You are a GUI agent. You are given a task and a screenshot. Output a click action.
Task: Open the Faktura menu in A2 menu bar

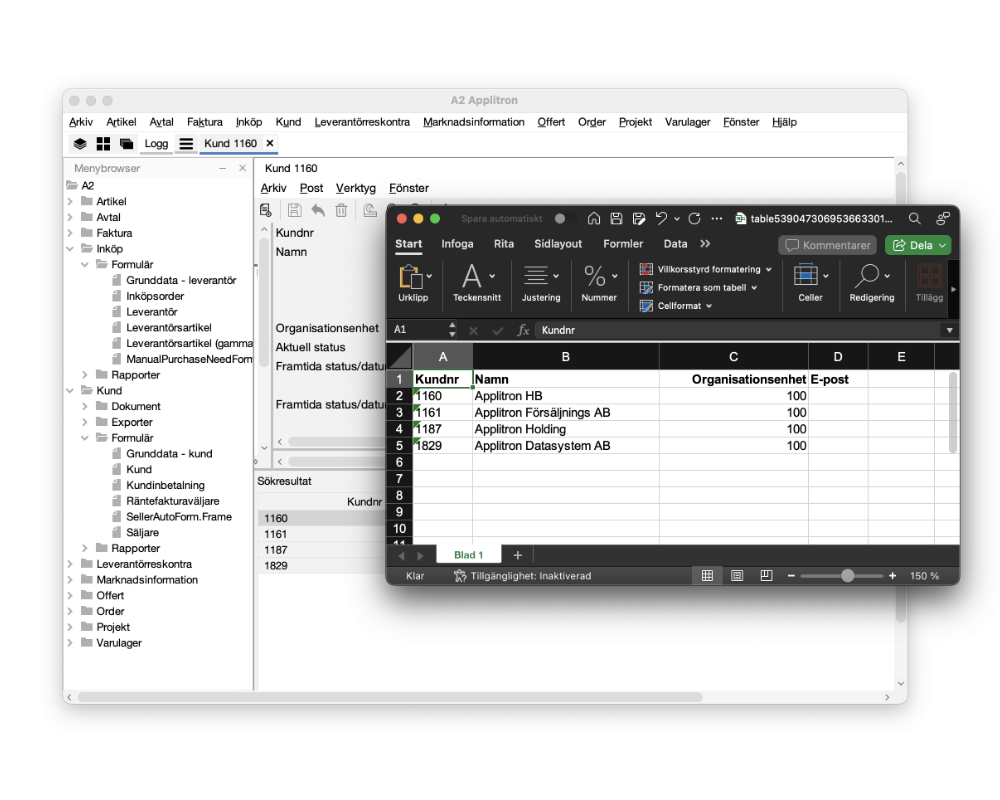[x=205, y=122]
